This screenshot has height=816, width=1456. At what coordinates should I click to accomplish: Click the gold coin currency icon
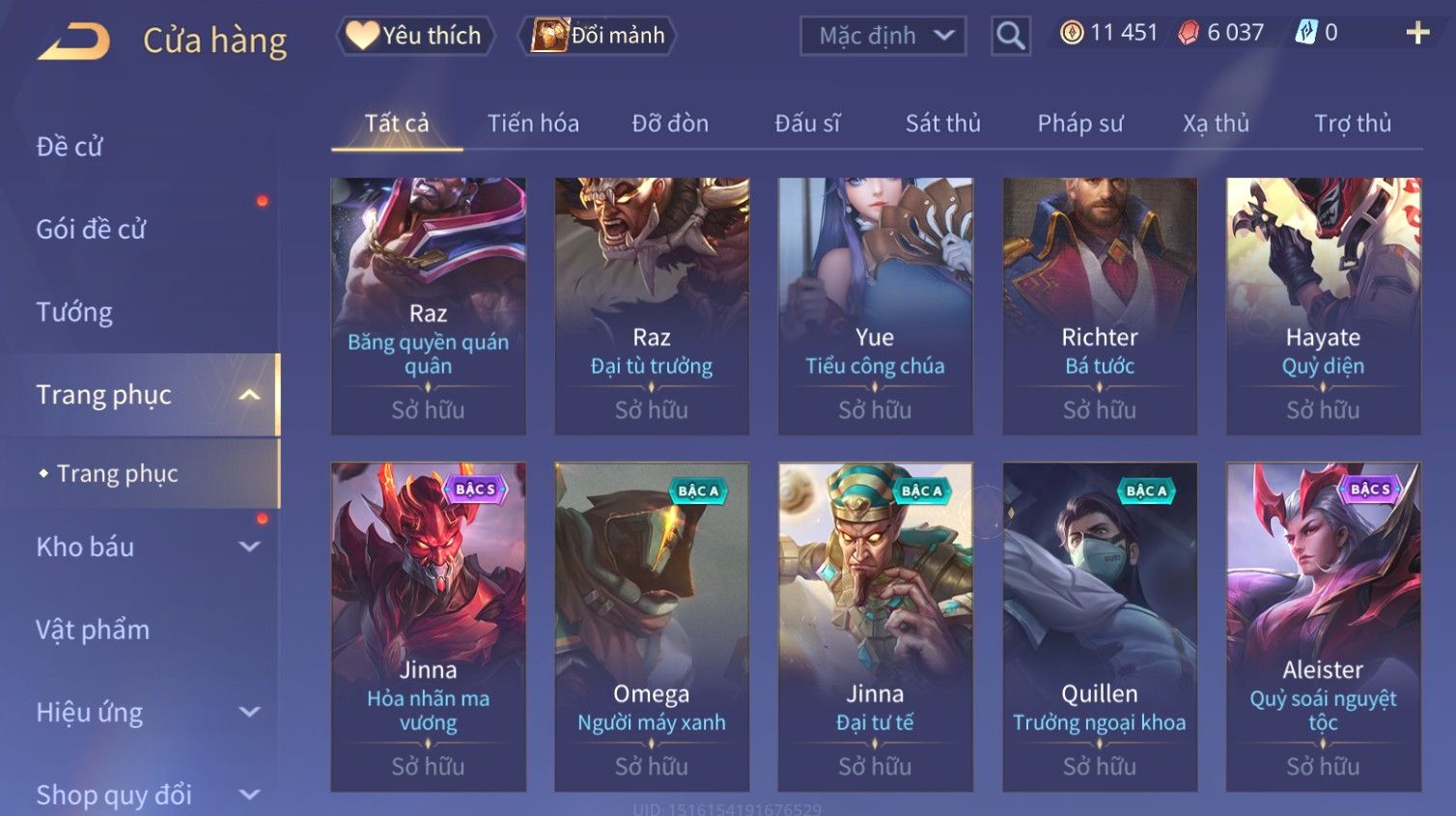pos(1072,33)
